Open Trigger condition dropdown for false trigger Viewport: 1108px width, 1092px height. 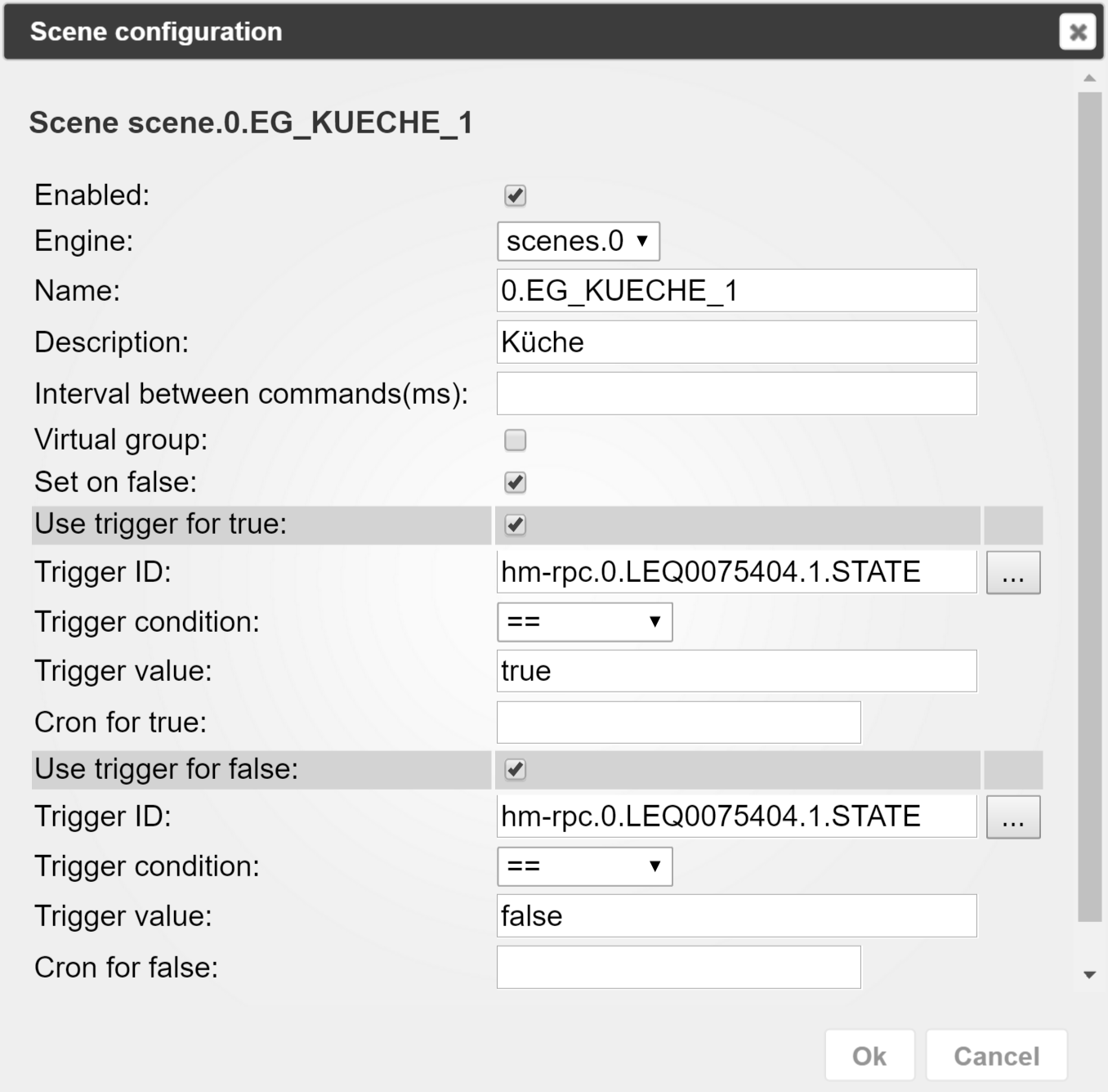[x=584, y=866]
